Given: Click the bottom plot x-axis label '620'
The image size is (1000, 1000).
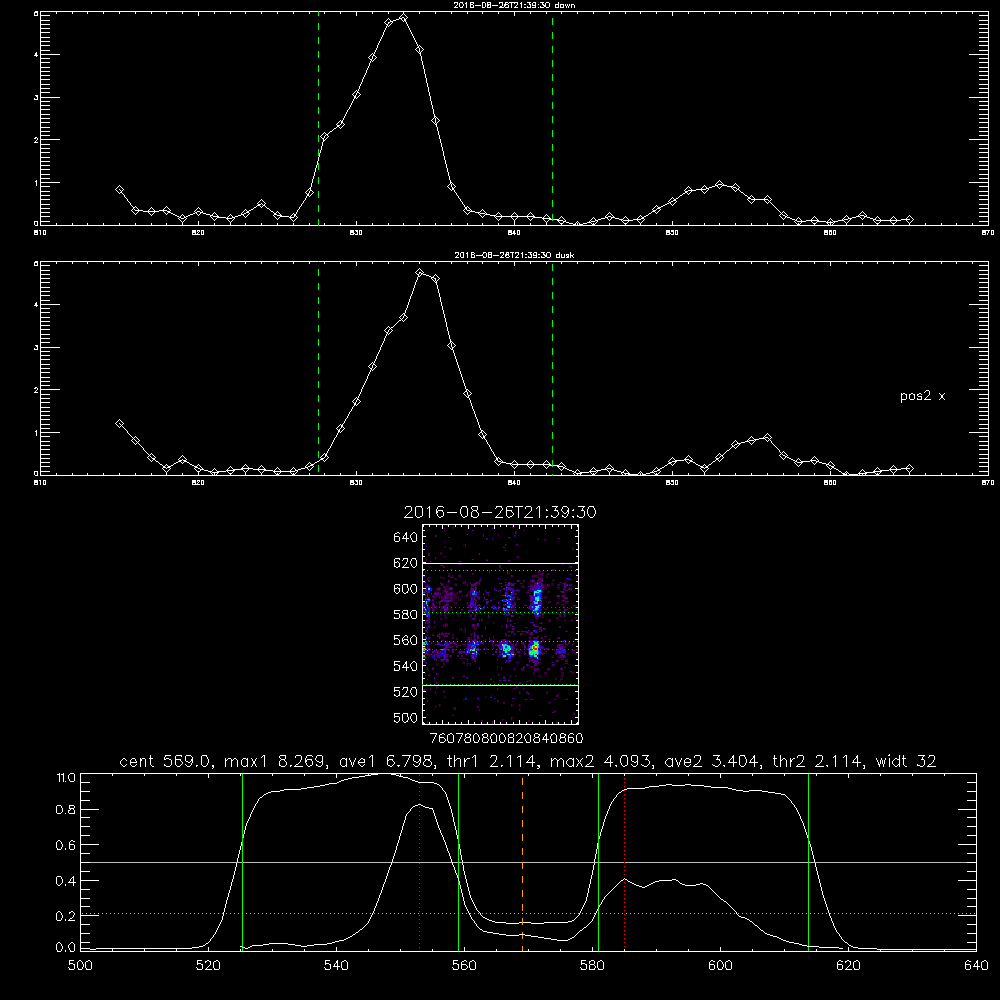Looking at the screenshot, I should (x=848, y=965).
